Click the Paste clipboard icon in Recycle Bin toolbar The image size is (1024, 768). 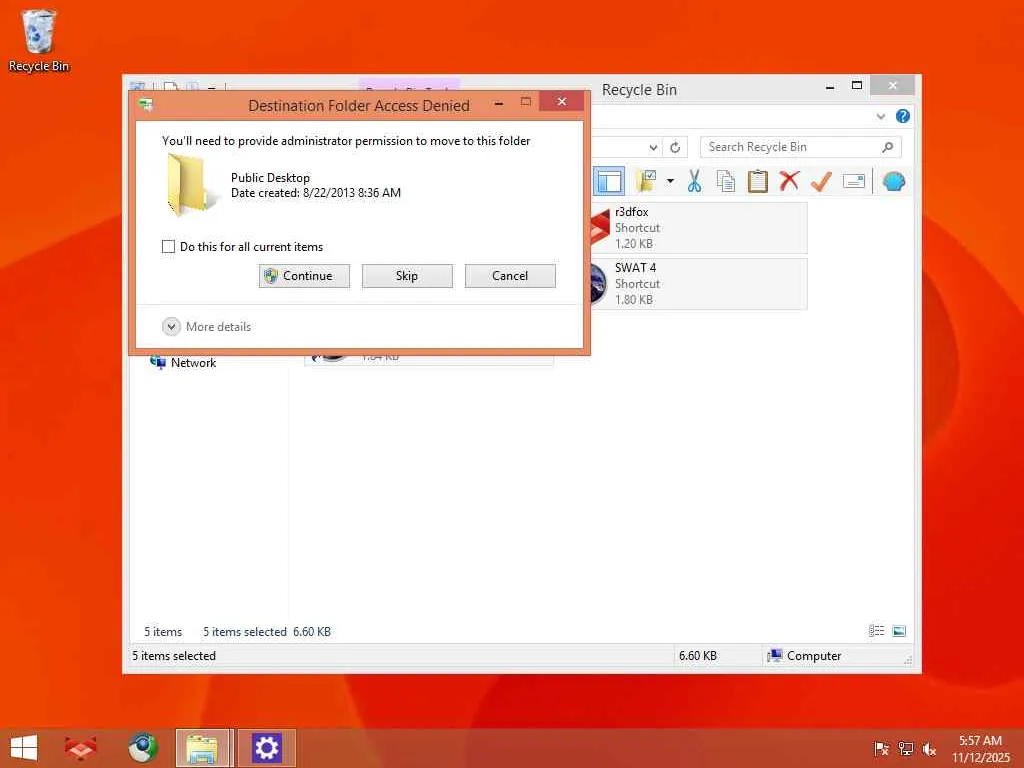(758, 181)
